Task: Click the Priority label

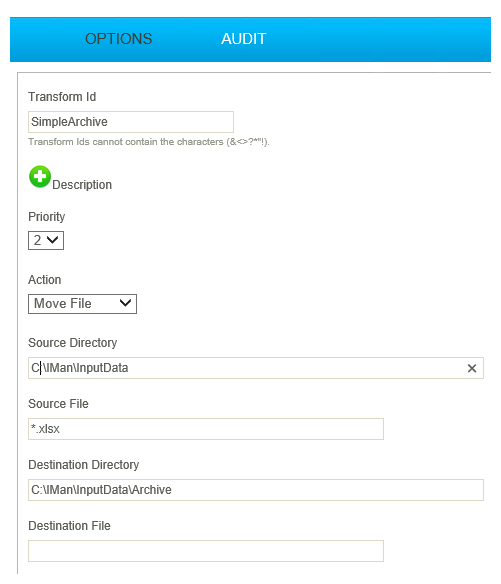Action: (x=47, y=217)
